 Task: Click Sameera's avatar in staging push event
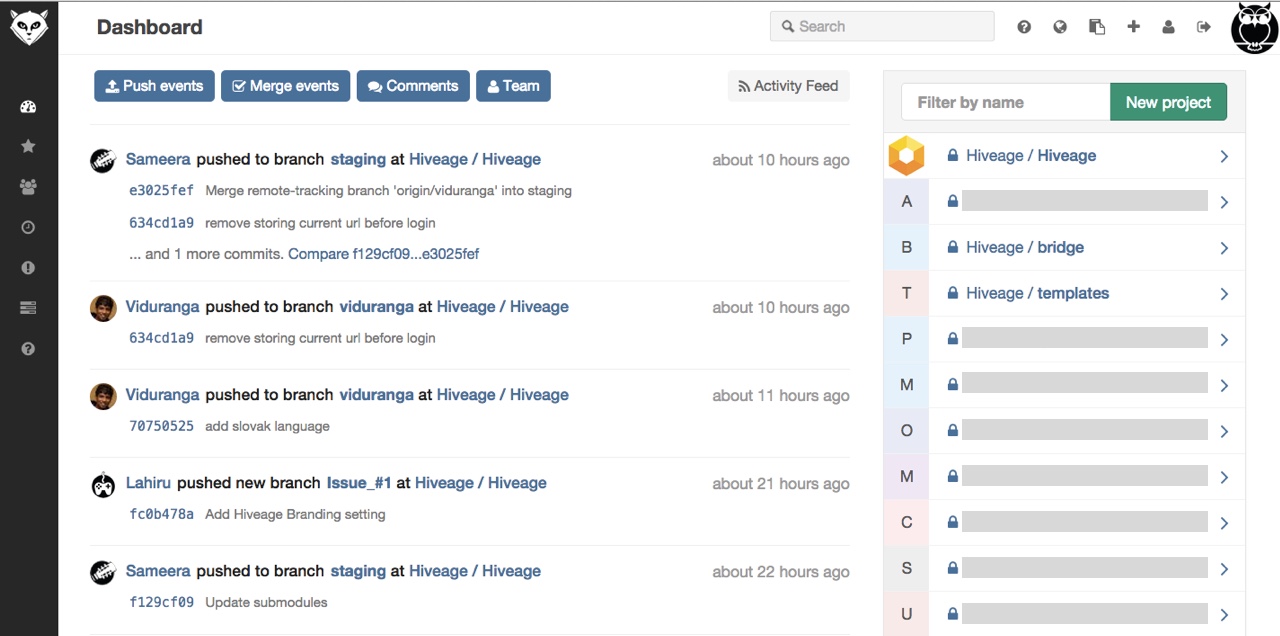[x=103, y=160]
